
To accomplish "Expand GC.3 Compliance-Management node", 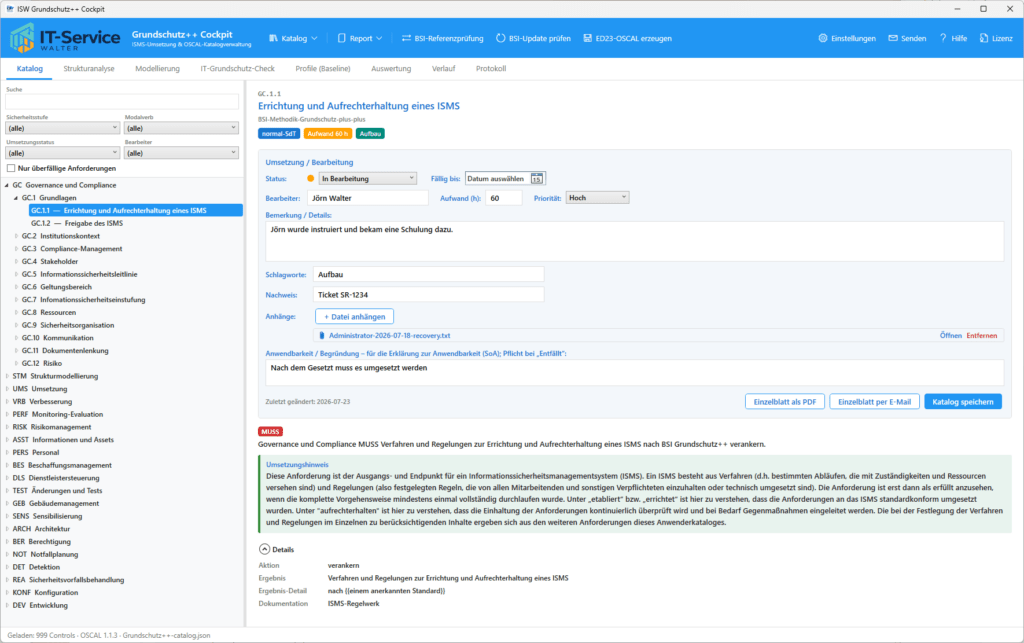I will pos(16,249).
